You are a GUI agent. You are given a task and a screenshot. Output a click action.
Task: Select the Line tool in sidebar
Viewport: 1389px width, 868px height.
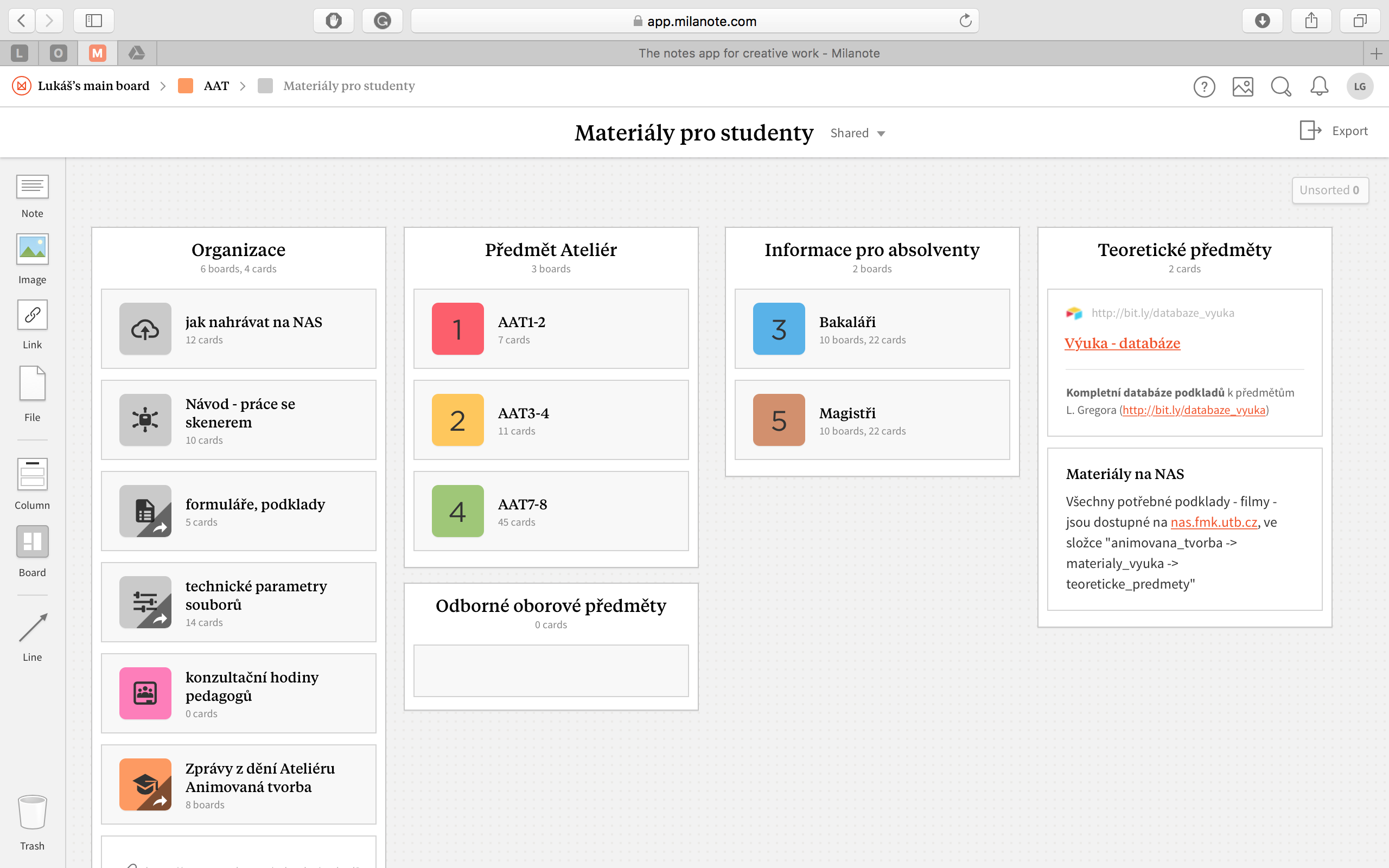point(32,628)
